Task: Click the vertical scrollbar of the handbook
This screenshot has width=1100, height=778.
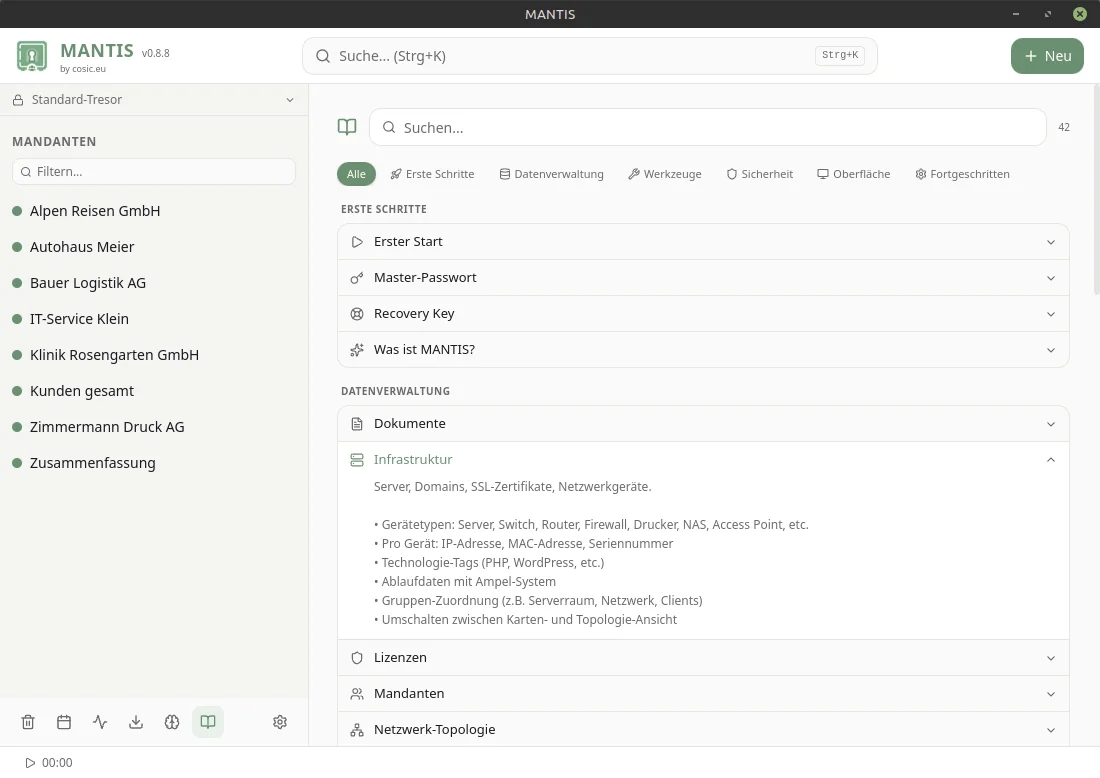Action: pos(1096,189)
